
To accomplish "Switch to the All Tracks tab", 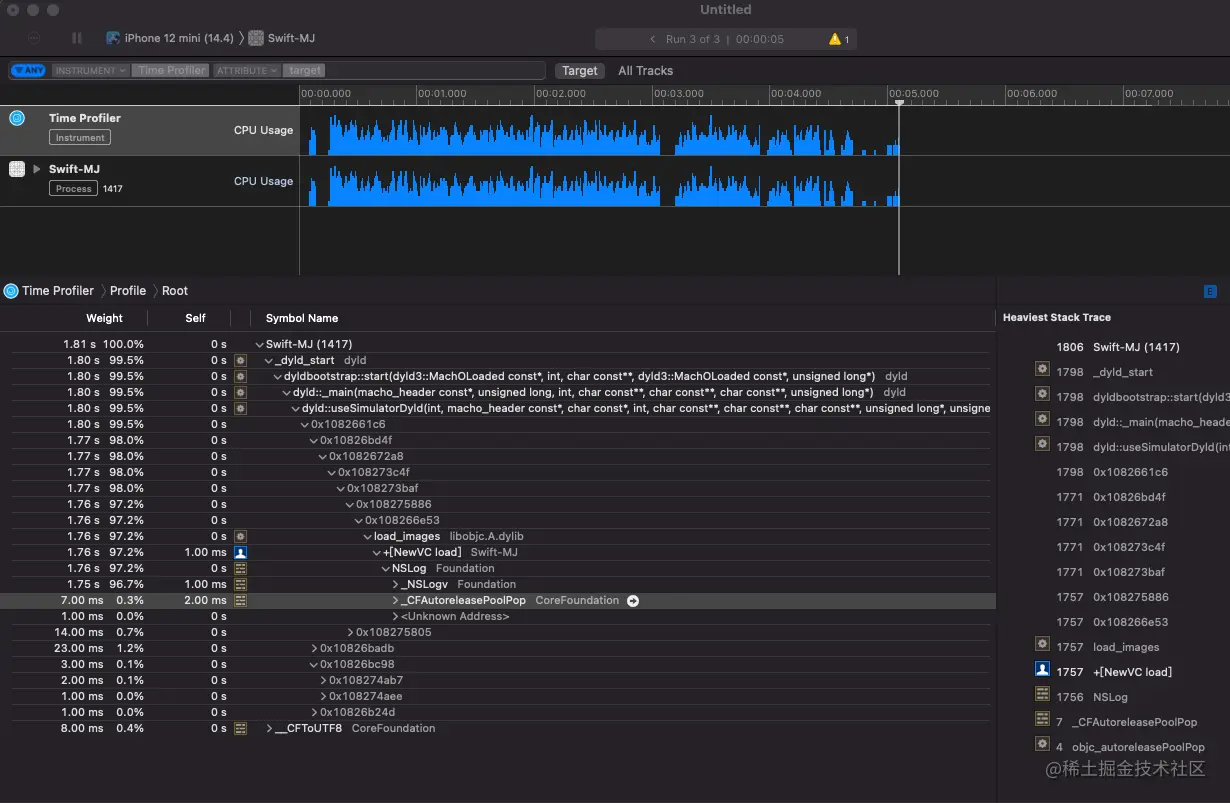I will pos(645,71).
